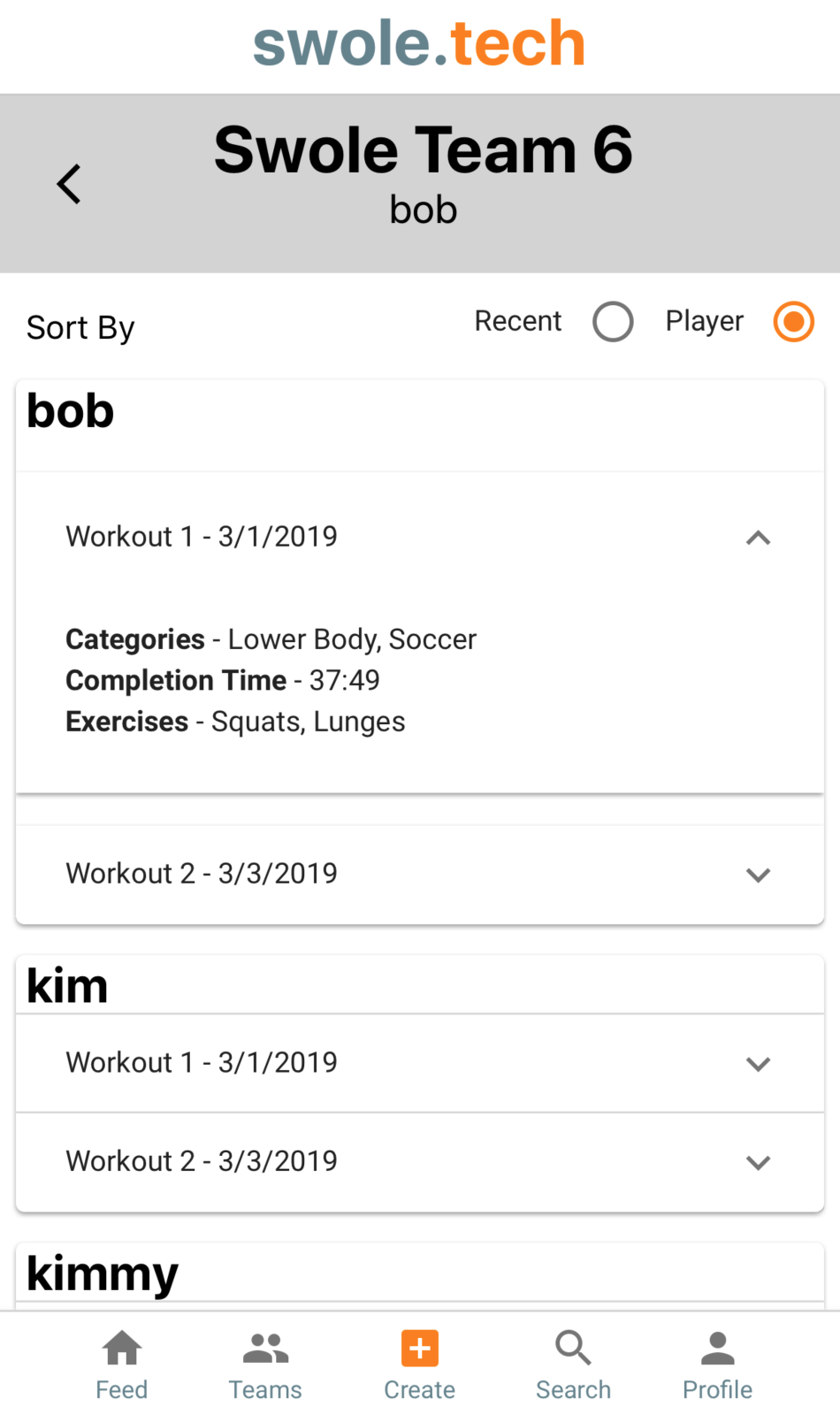Open the Teams people icon
Image resolution: width=840 pixels, height=1422 pixels.
[265, 1348]
